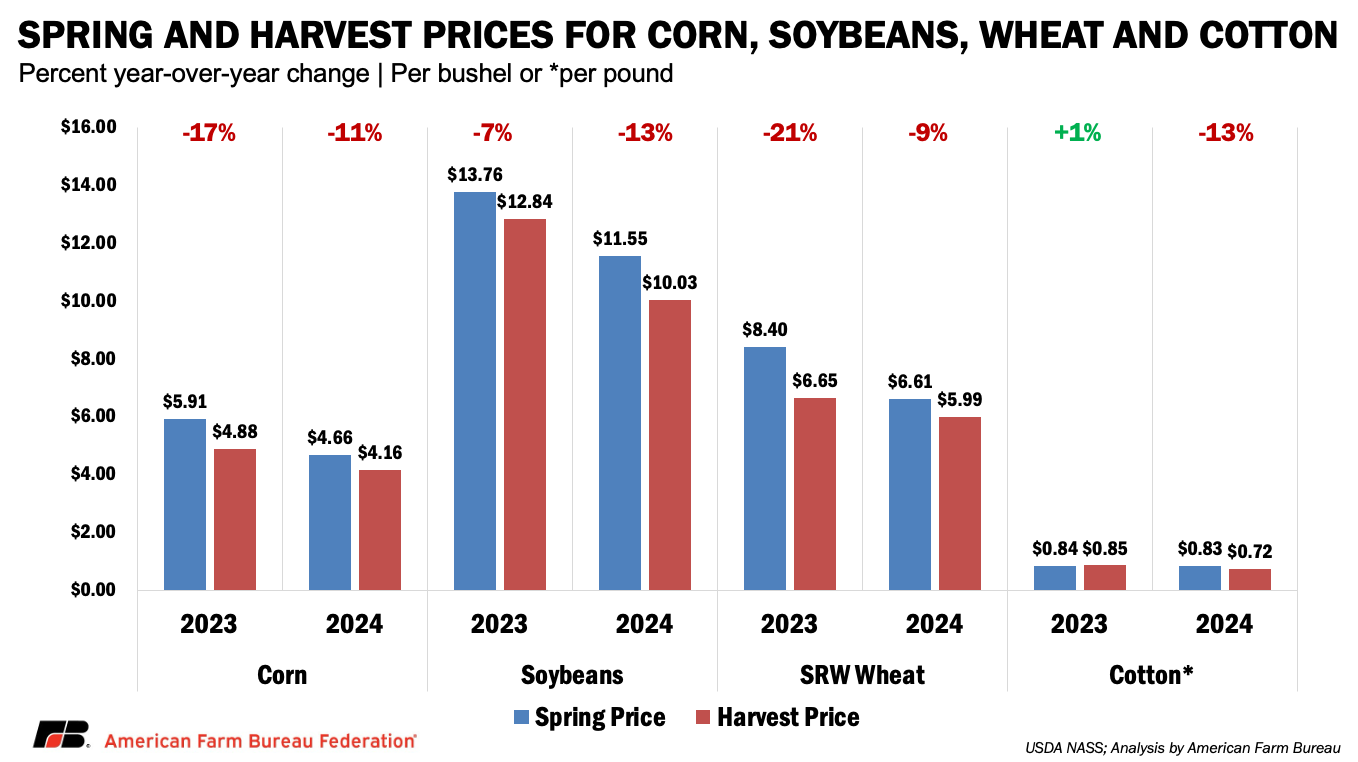This screenshot has width=1358, height=762.
Task: Click the Soybeans 2023 spring bar labeled $13.76
Action: (475, 390)
